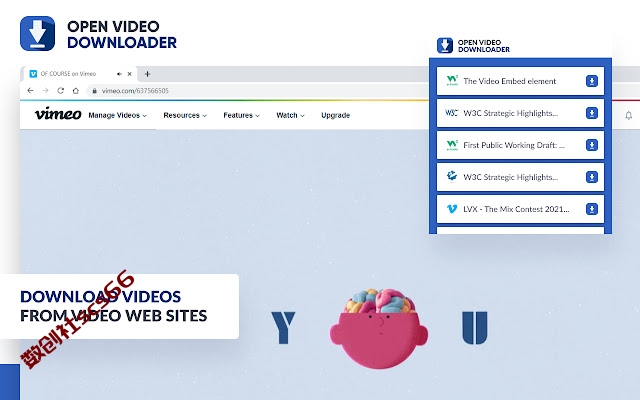Select 'LVX - The Mix Contest 2021' entry
The height and width of the screenshot is (400, 640).
[520, 209]
